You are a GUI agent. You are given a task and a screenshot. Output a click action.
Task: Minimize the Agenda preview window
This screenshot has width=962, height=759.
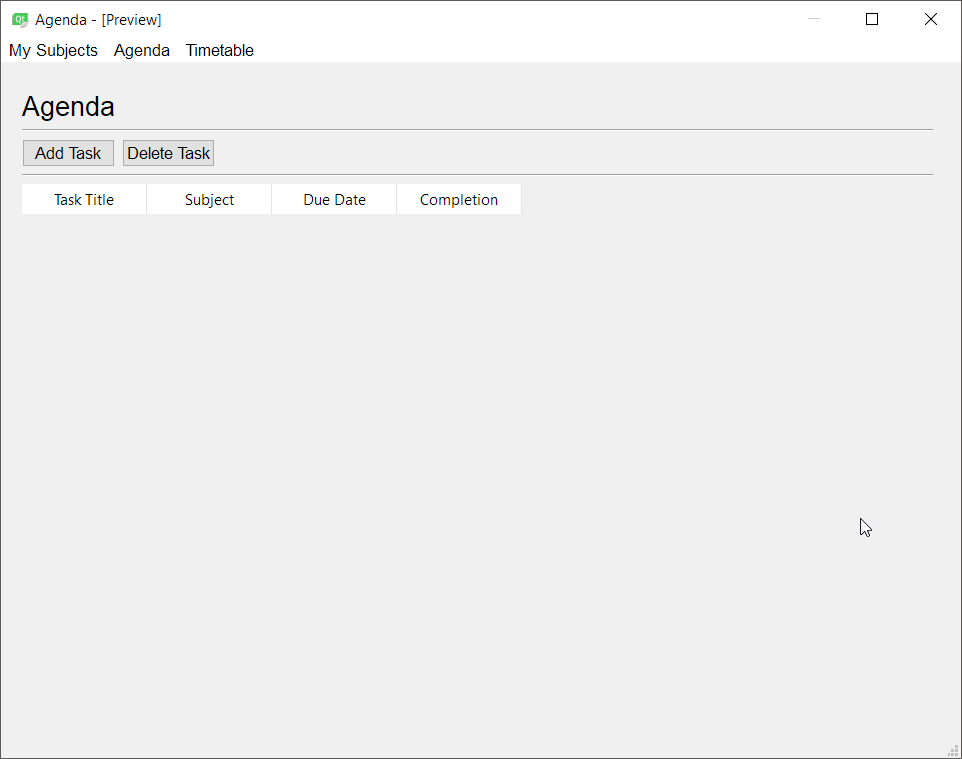pos(814,19)
